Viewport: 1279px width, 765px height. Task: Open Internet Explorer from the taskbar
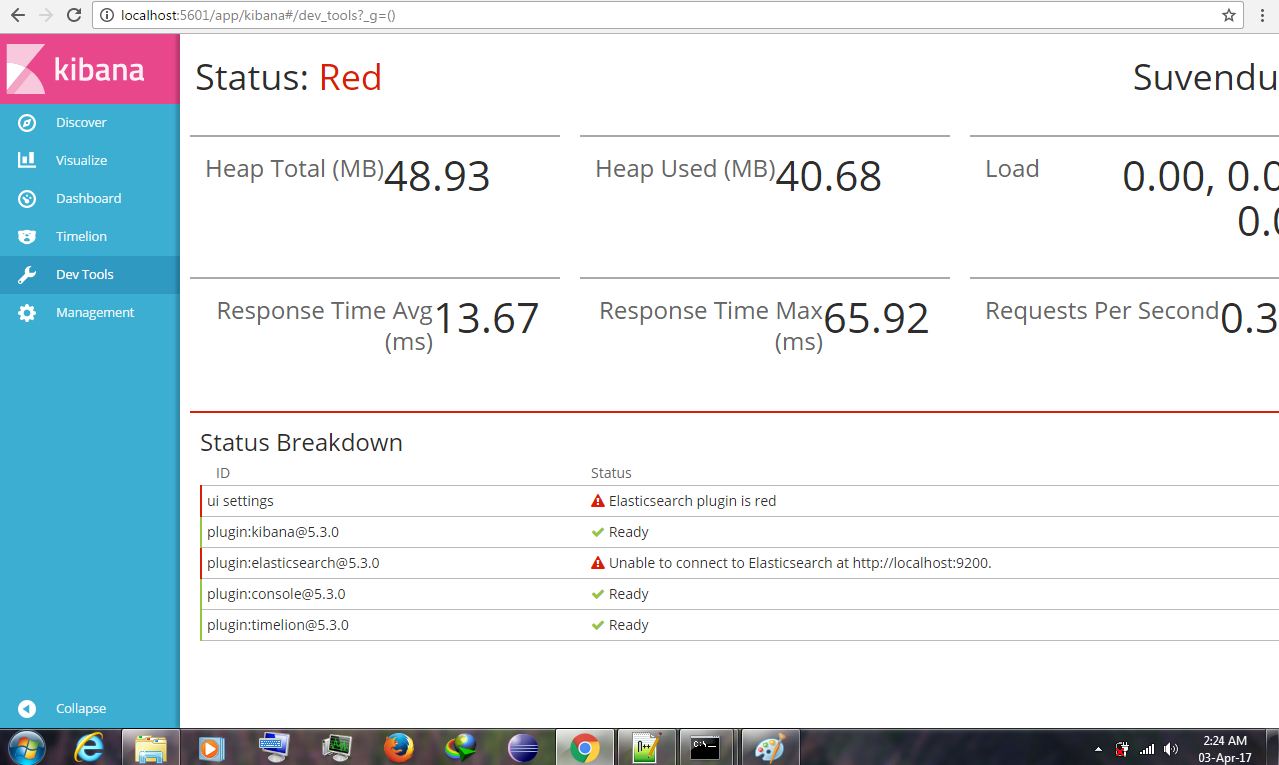click(x=89, y=747)
